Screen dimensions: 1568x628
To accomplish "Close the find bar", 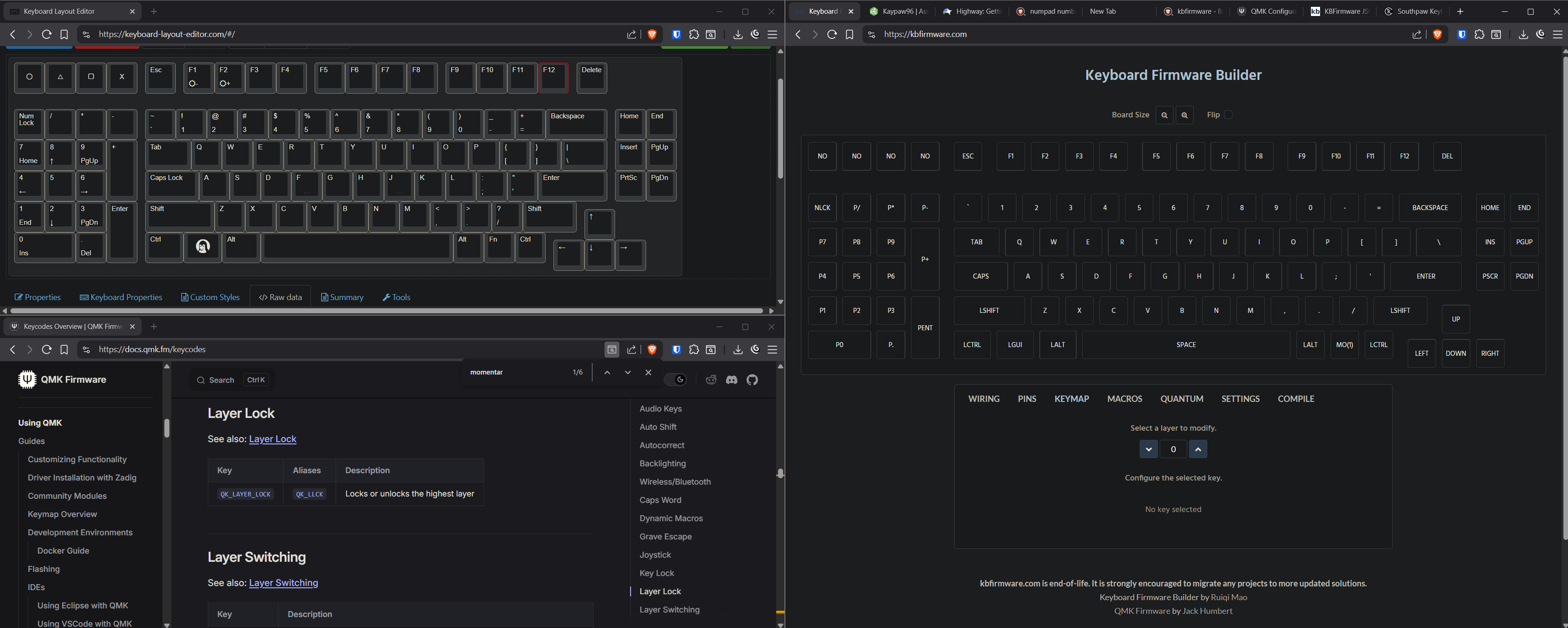I will tap(648, 372).
